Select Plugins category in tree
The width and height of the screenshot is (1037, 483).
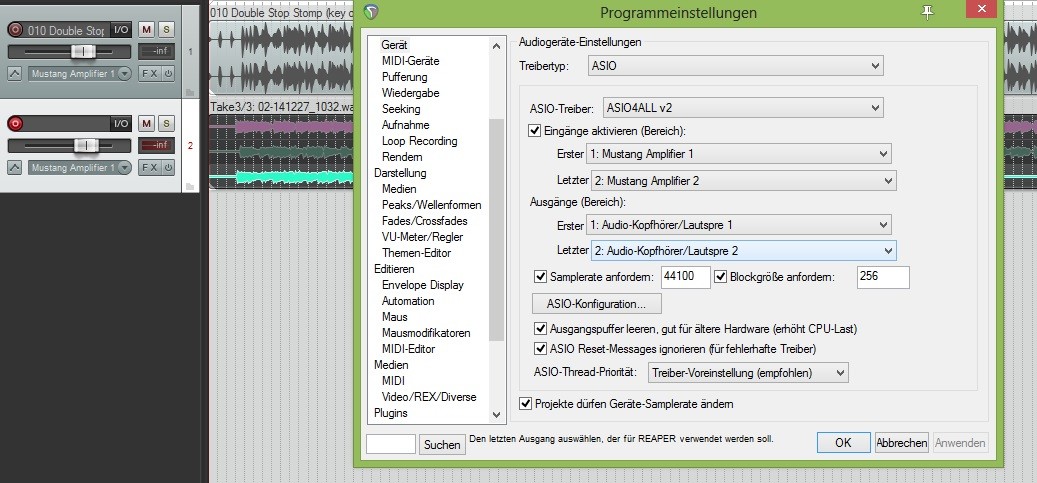(391, 413)
